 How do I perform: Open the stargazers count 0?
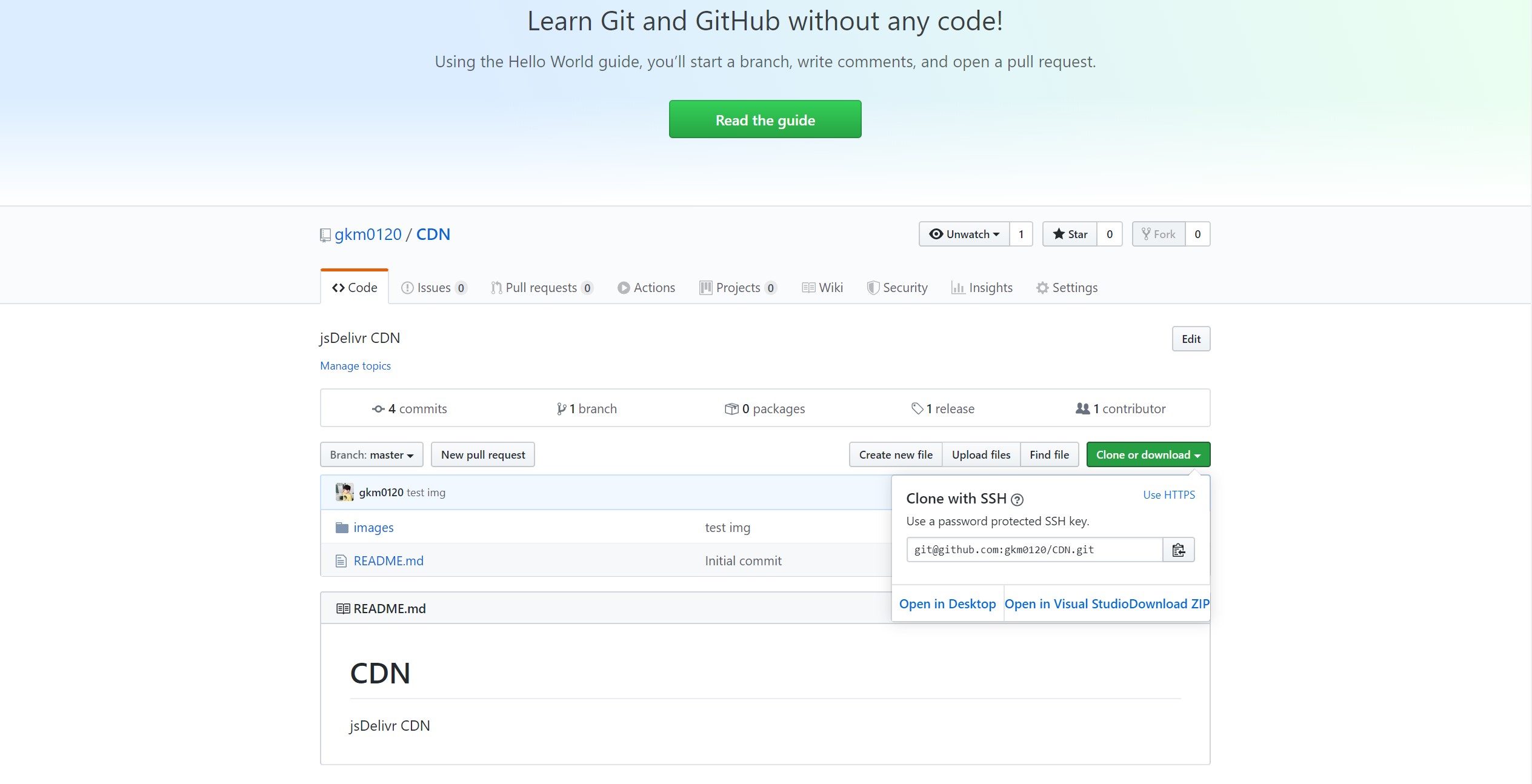click(x=1110, y=234)
